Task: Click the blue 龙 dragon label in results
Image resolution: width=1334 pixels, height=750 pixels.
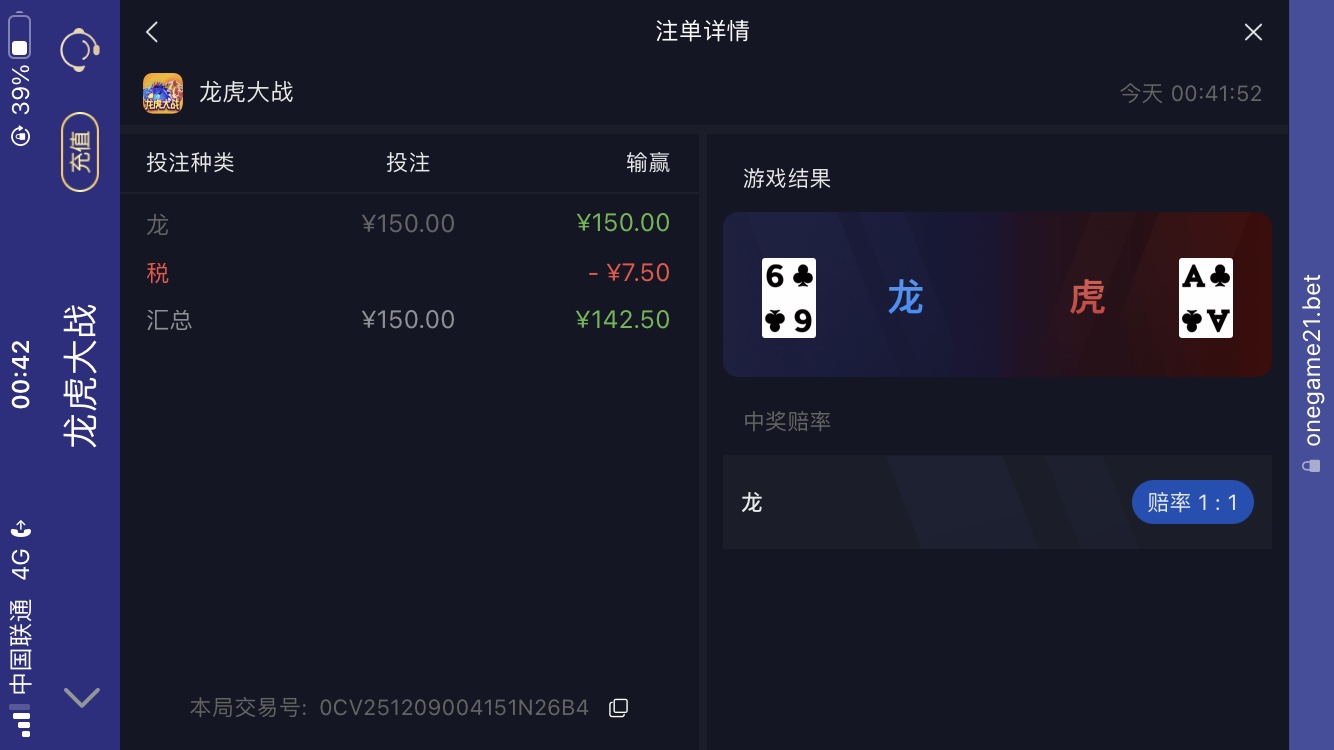Action: click(905, 298)
